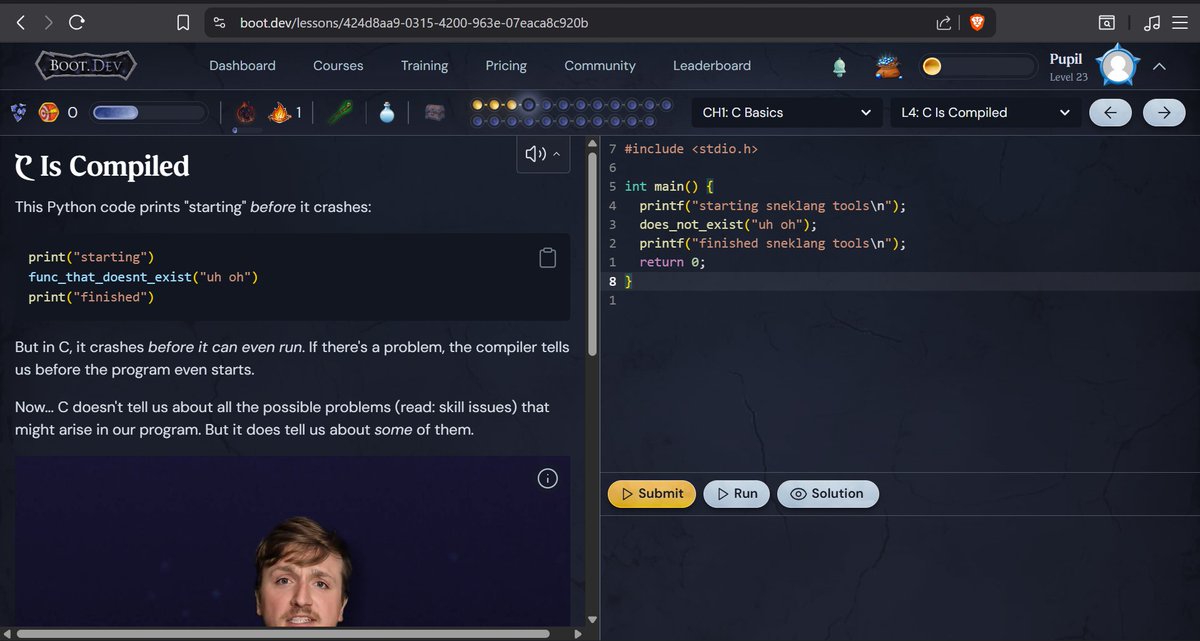Run the code in the editor
Screen dimensions: 1200x641
tap(736, 493)
